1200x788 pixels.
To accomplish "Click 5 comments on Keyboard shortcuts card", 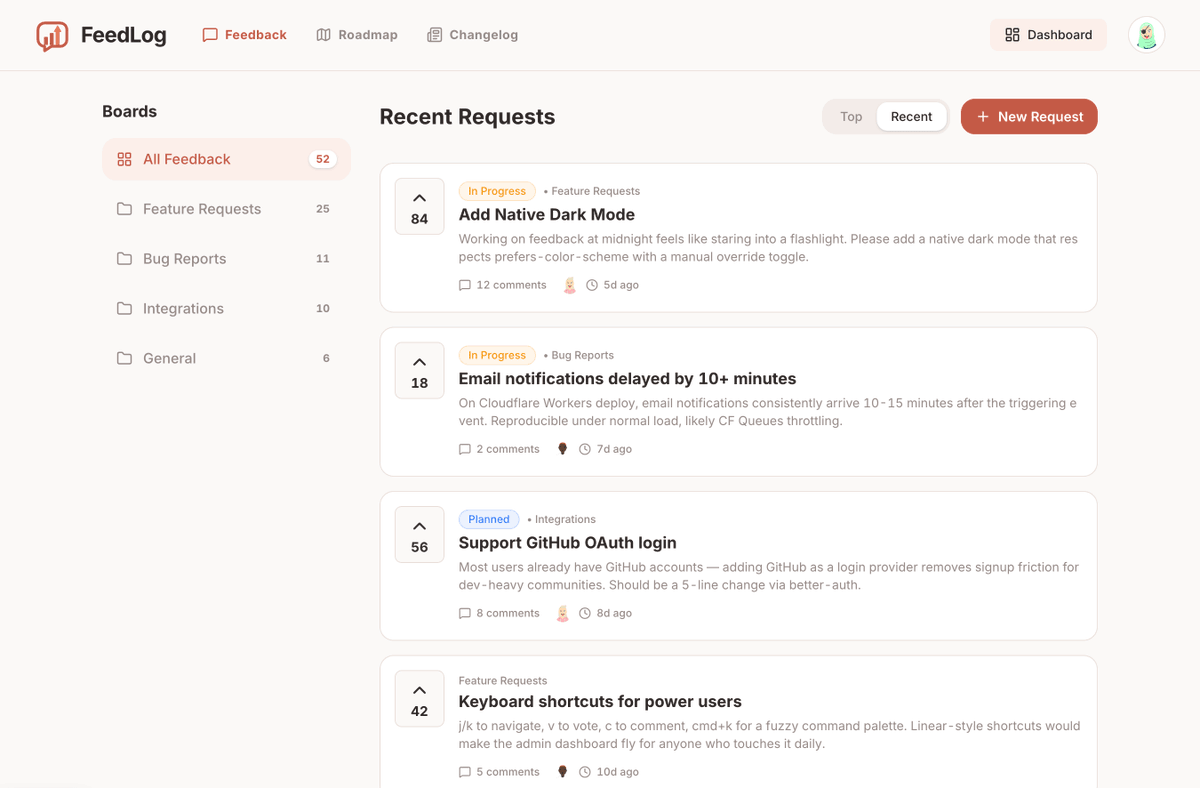I will [499, 772].
